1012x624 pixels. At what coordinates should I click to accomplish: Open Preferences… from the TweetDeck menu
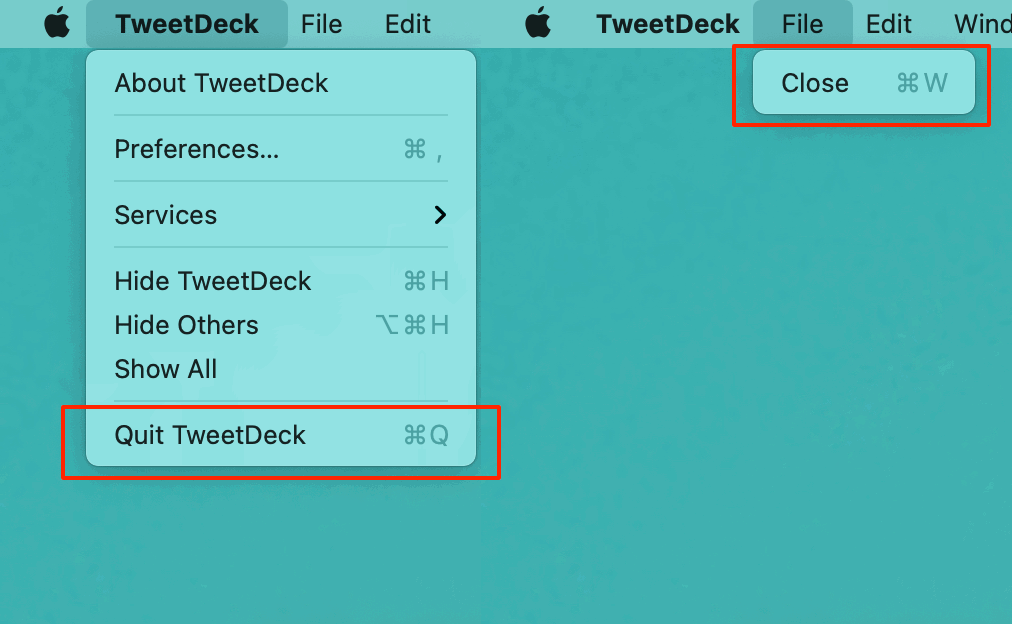[197, 149]
